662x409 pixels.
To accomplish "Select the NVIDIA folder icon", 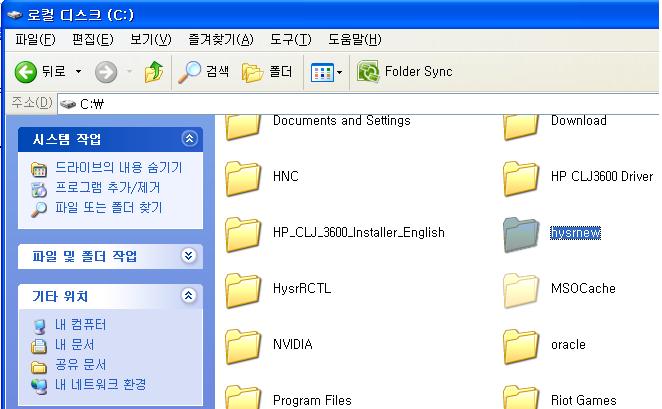I will [243, 346].
